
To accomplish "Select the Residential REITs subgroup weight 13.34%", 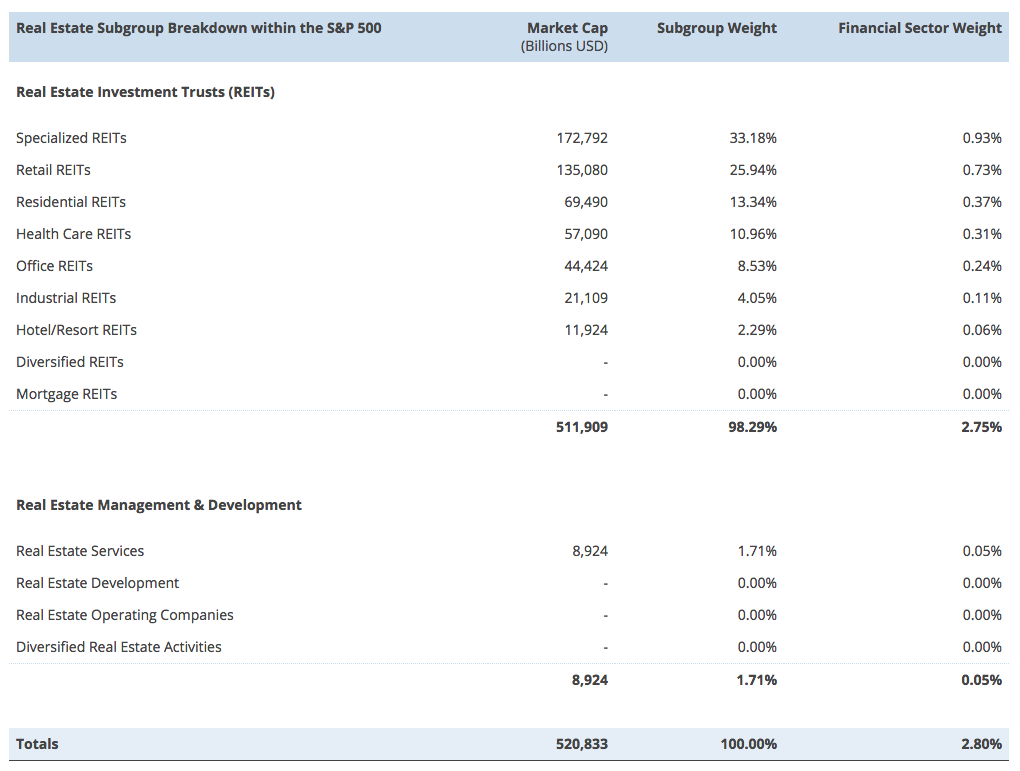I will tap(752, 202).
